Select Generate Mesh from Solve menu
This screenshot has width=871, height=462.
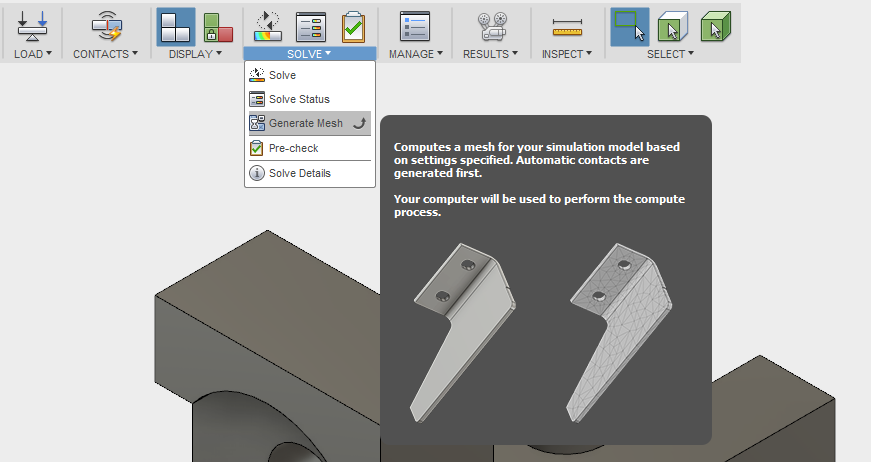click(x=305, y=124)
